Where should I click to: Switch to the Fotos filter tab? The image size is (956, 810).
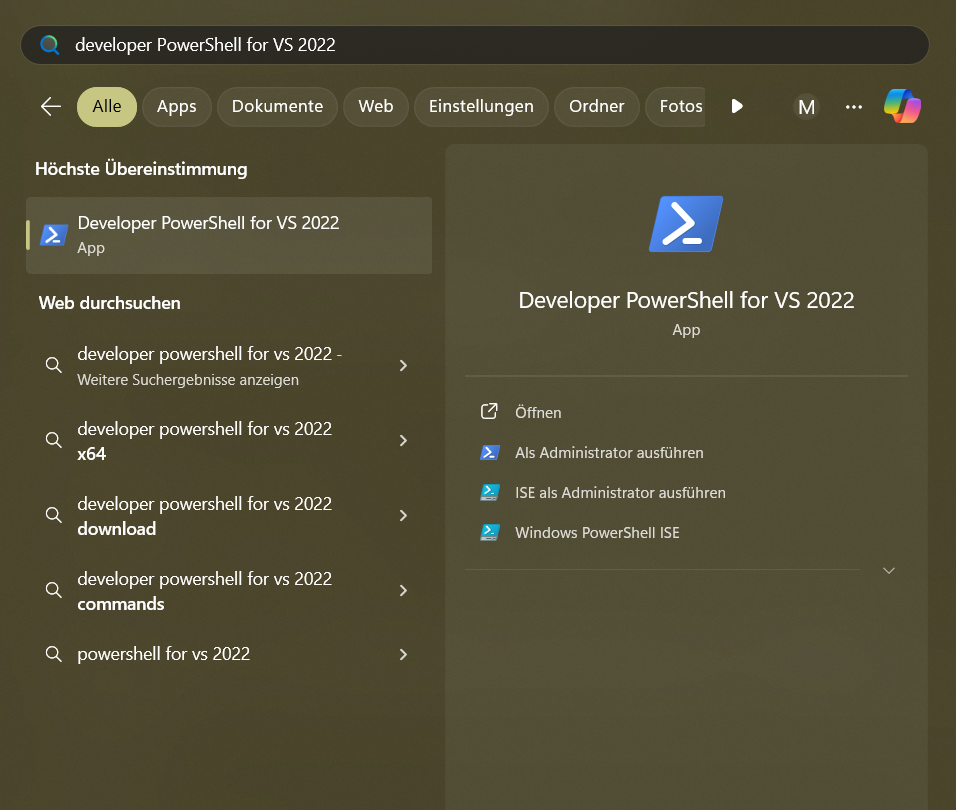click(676, 107)
